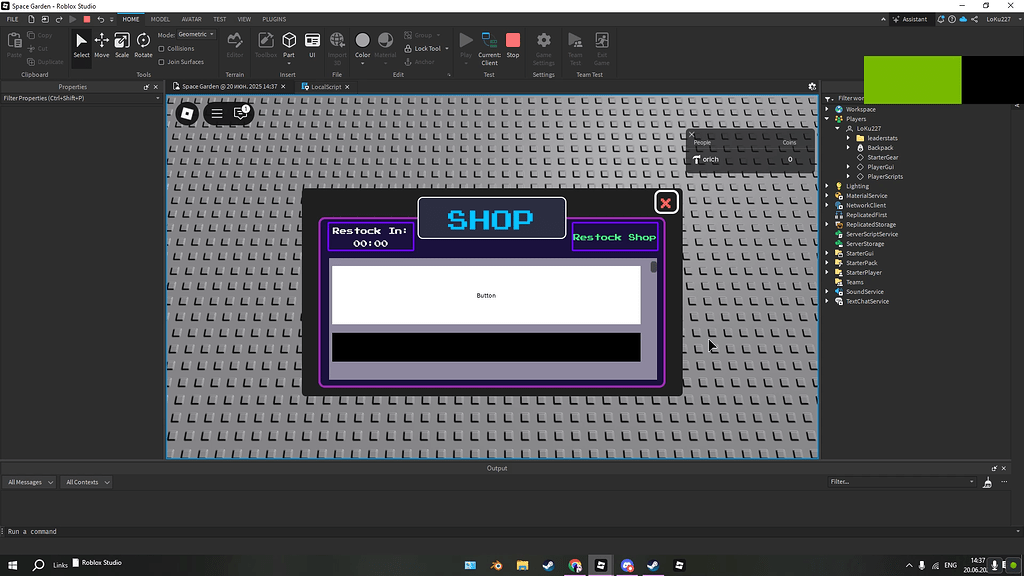Collapse the Players tree item

829,118
